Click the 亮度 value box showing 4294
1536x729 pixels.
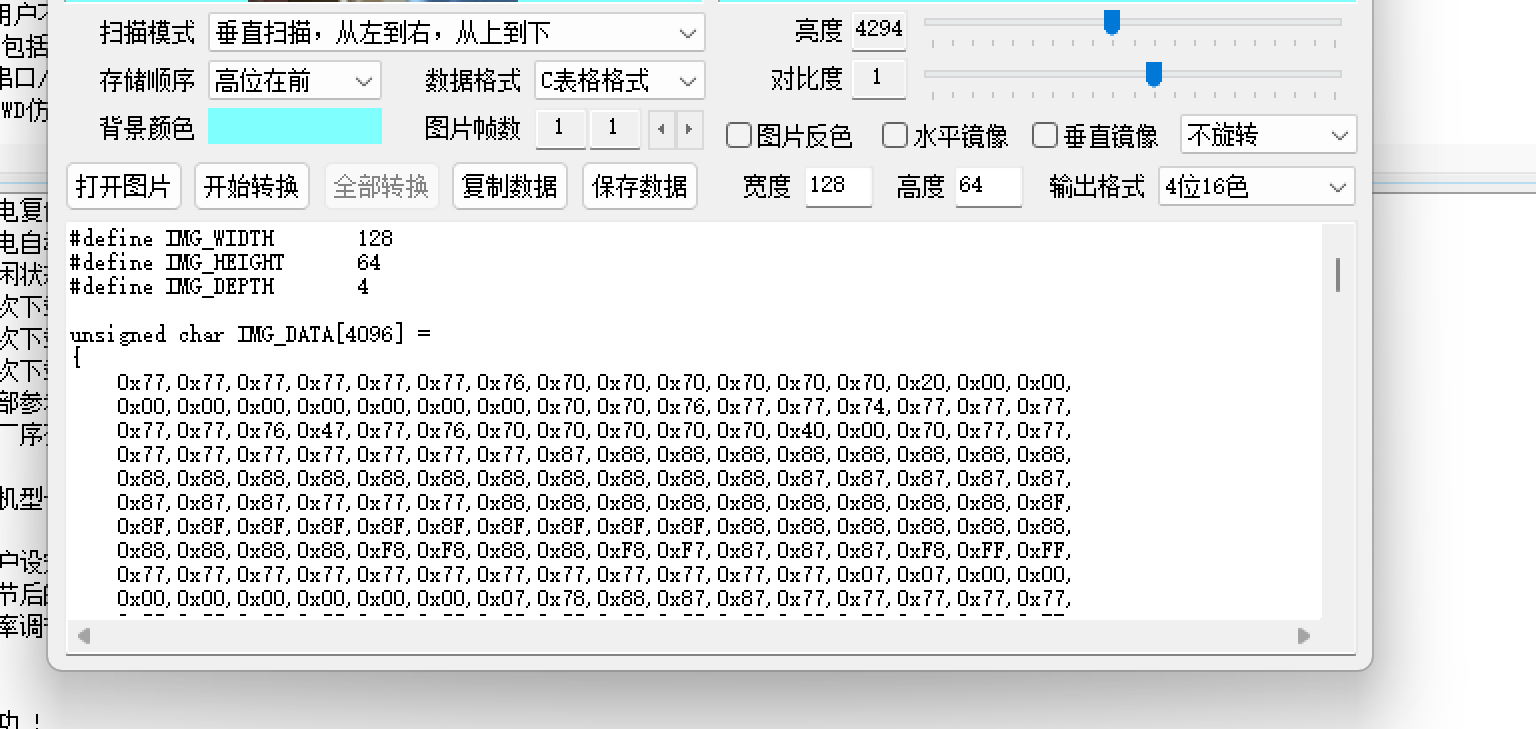point(879,30)
